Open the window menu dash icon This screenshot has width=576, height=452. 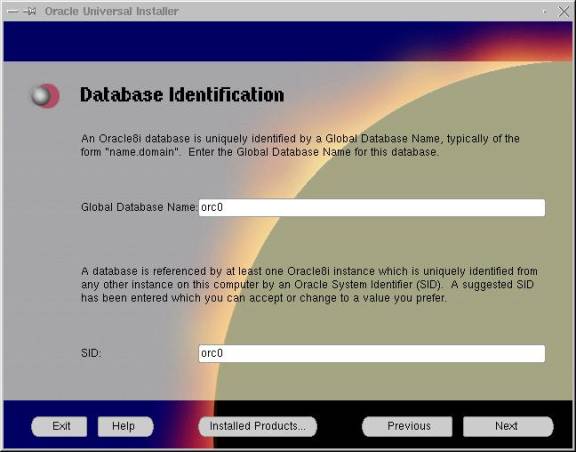(x=12, y=11)
